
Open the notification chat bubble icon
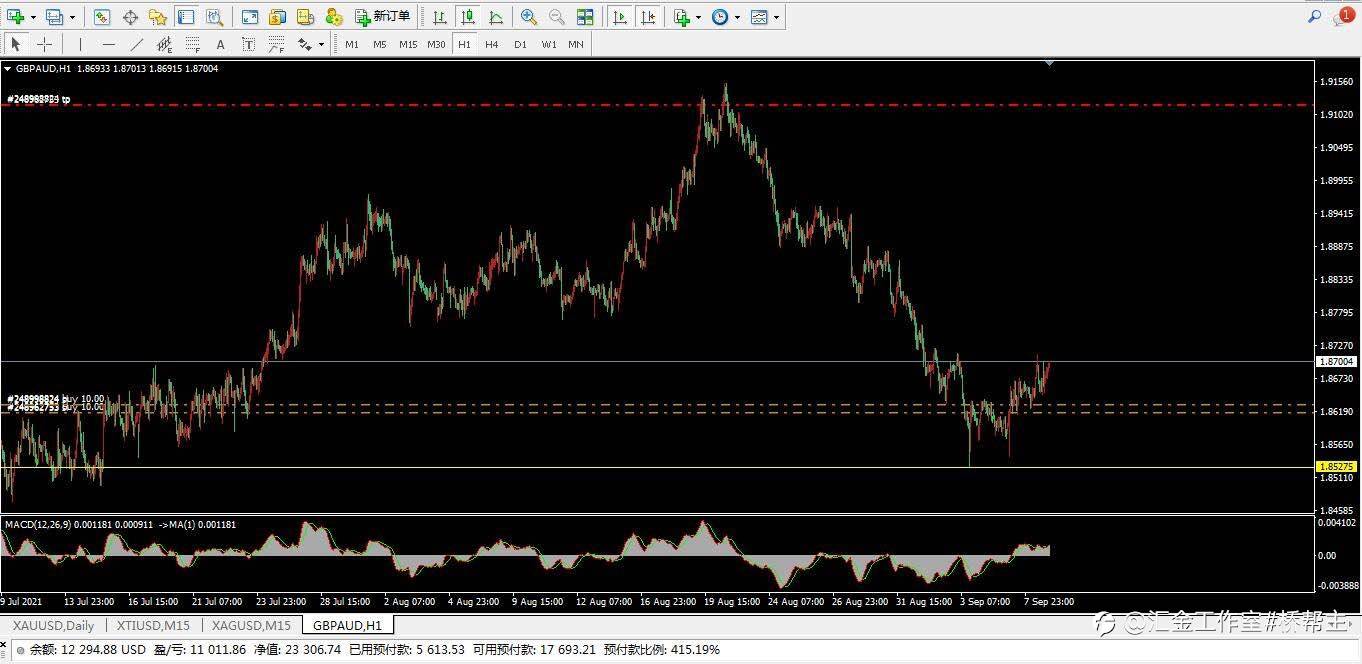[1344, 17]
